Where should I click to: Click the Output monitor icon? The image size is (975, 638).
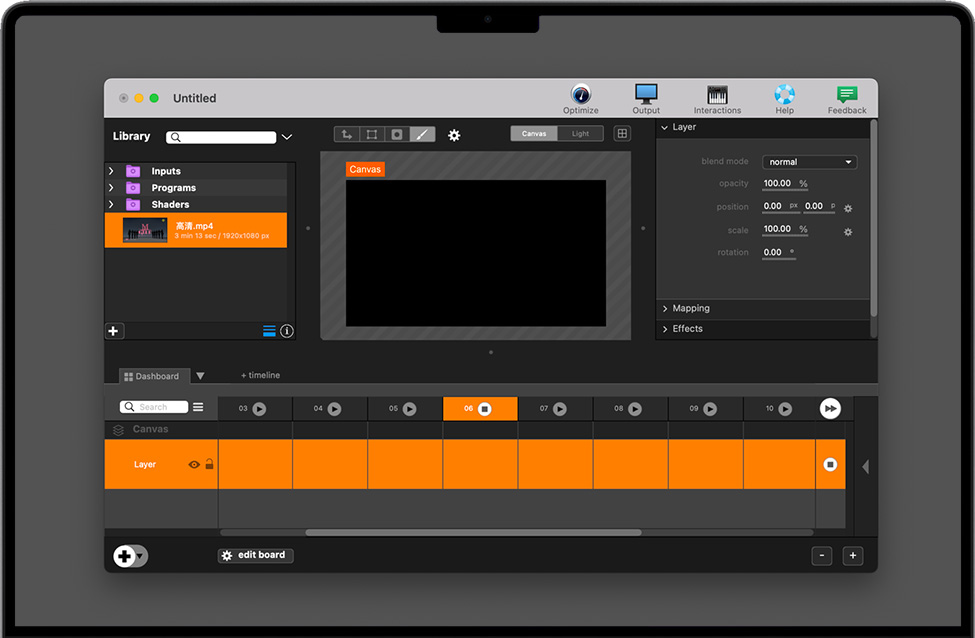tap(646, 95)
